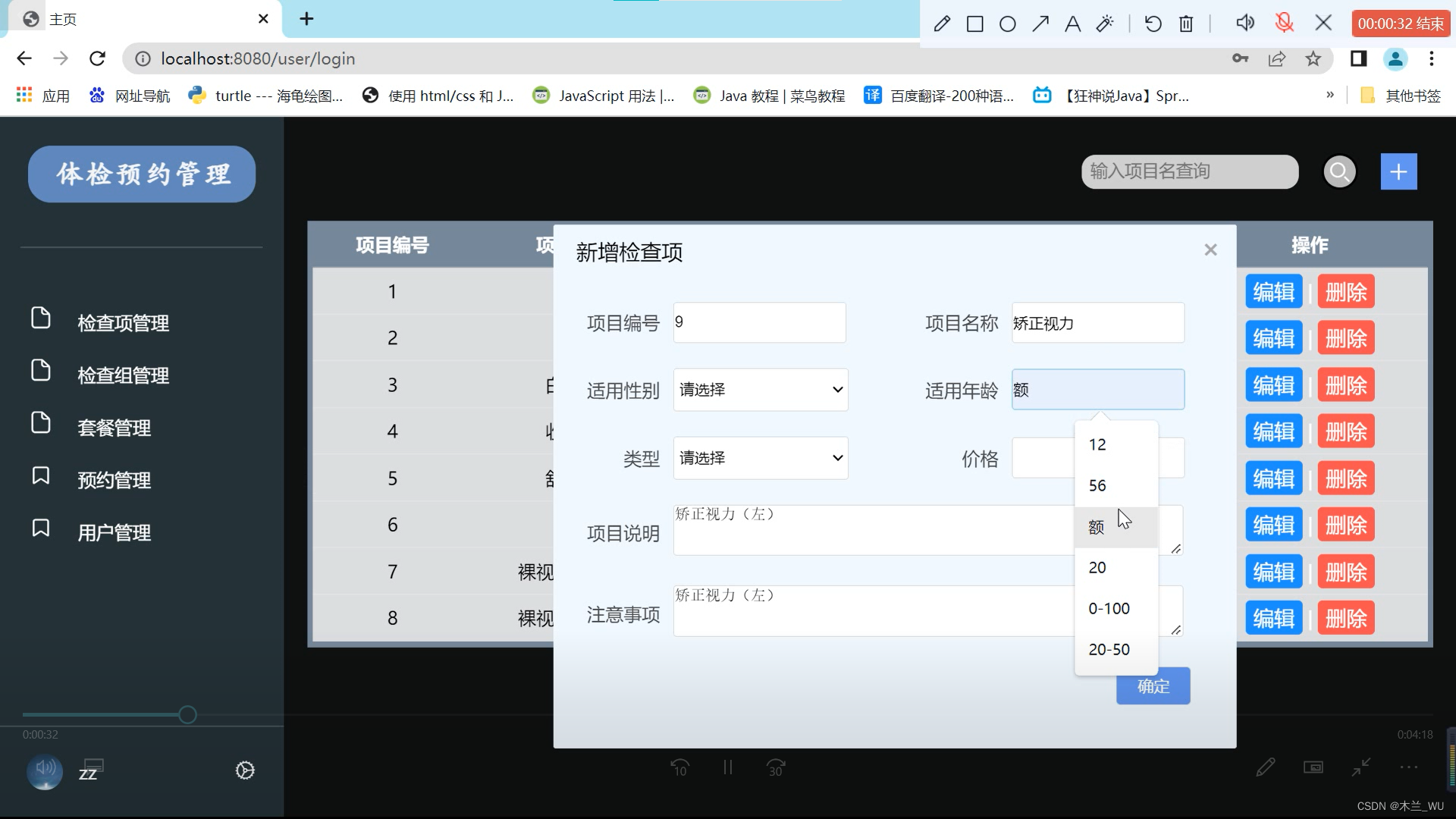The height and width of the screenshot is (819, 1456).
Task: Open the browser side panel
Action: pos(1358,58)
